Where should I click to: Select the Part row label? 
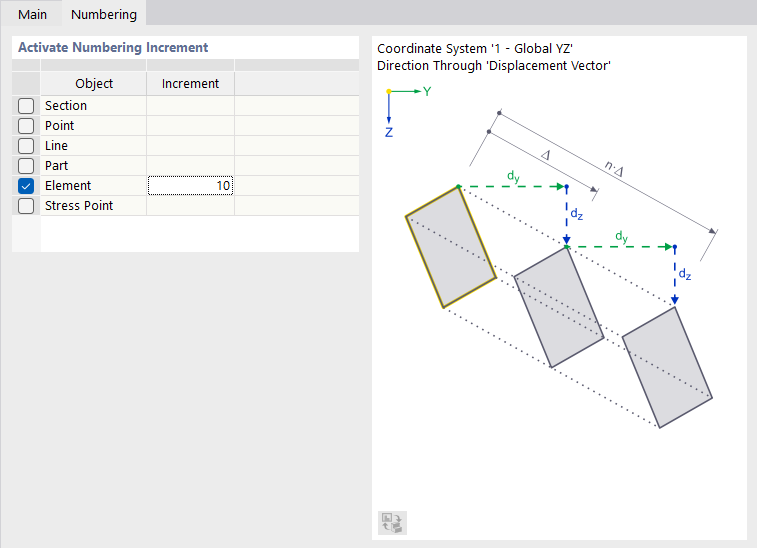click(x=57, y=166)
